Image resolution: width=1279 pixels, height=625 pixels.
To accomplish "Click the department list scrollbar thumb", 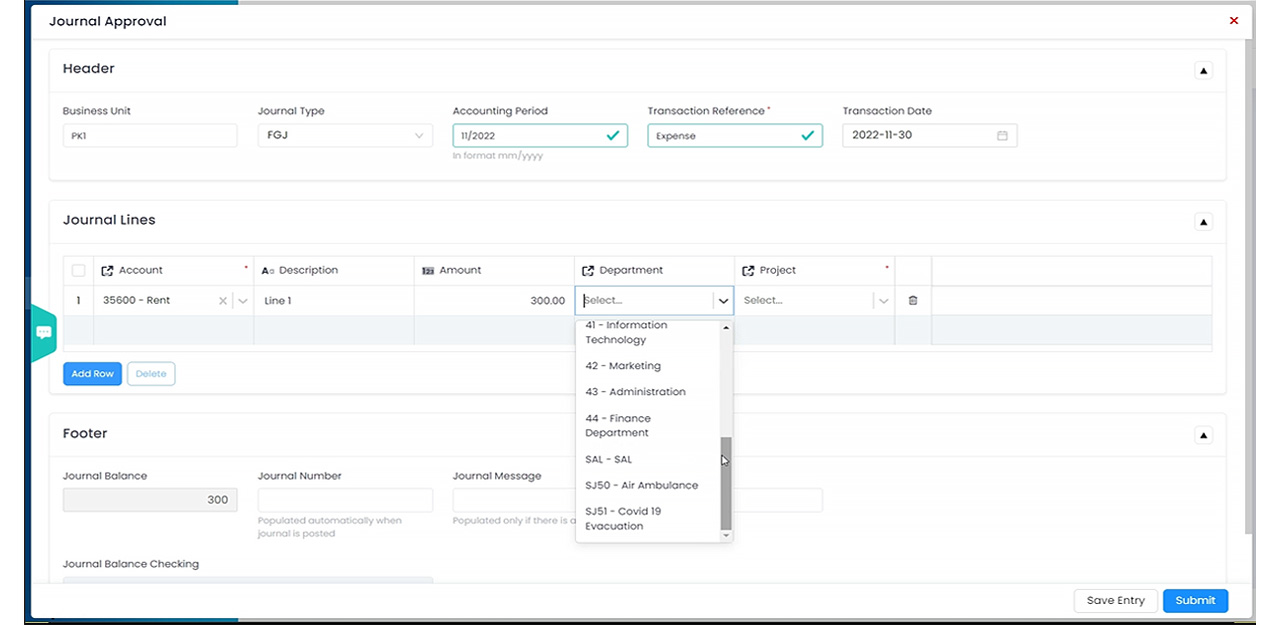I will [726, 483].
